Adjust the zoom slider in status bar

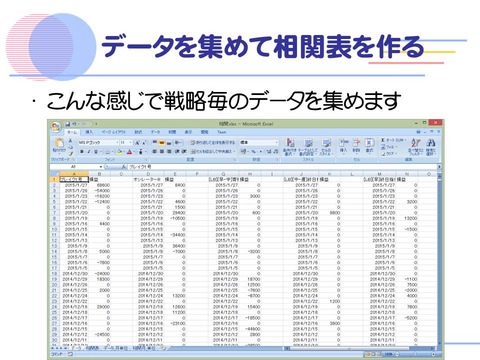(415, 354)
